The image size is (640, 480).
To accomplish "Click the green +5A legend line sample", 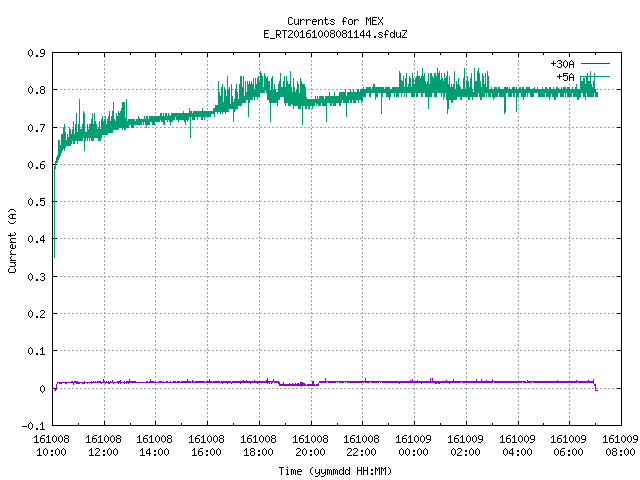I will (595, 76).
